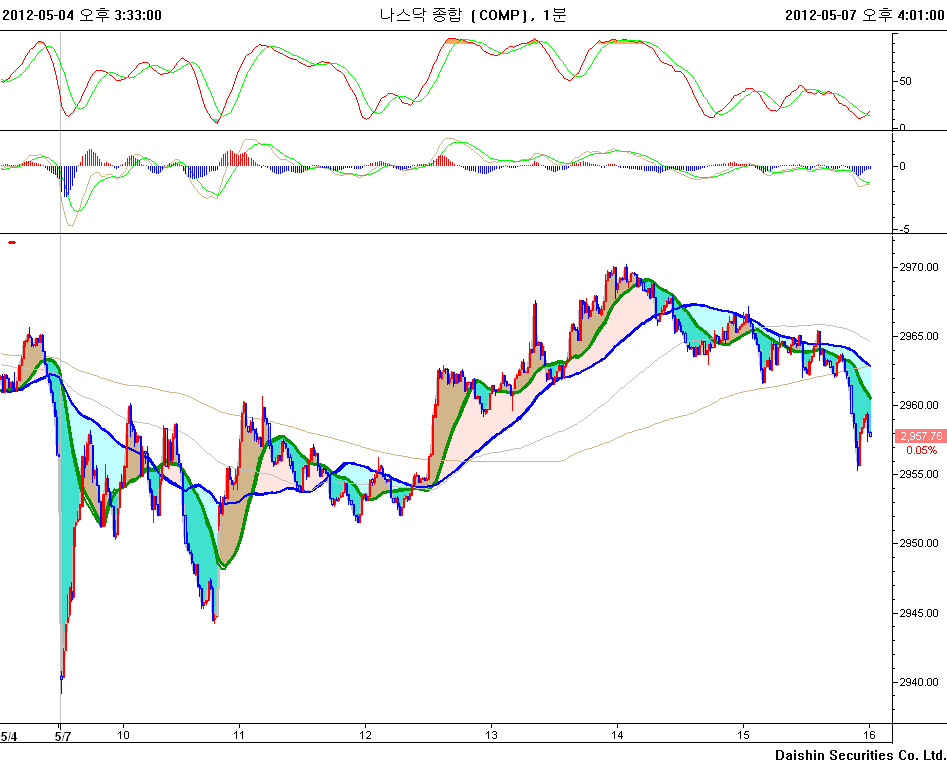Click the -5 level on MACD axis
The image size is (947, 767).
(x=903, y=229)
